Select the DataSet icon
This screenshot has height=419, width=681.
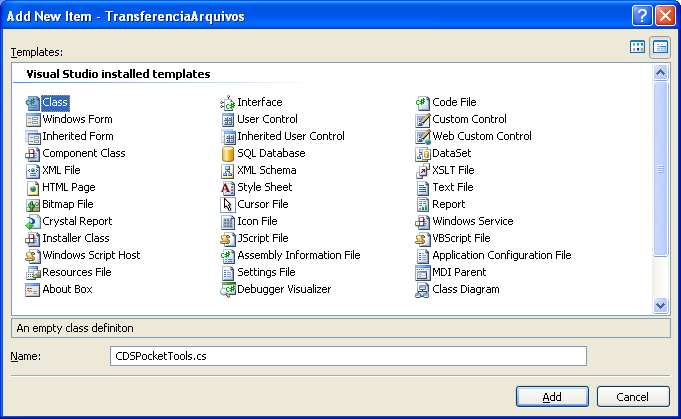[x=423, y=154]
